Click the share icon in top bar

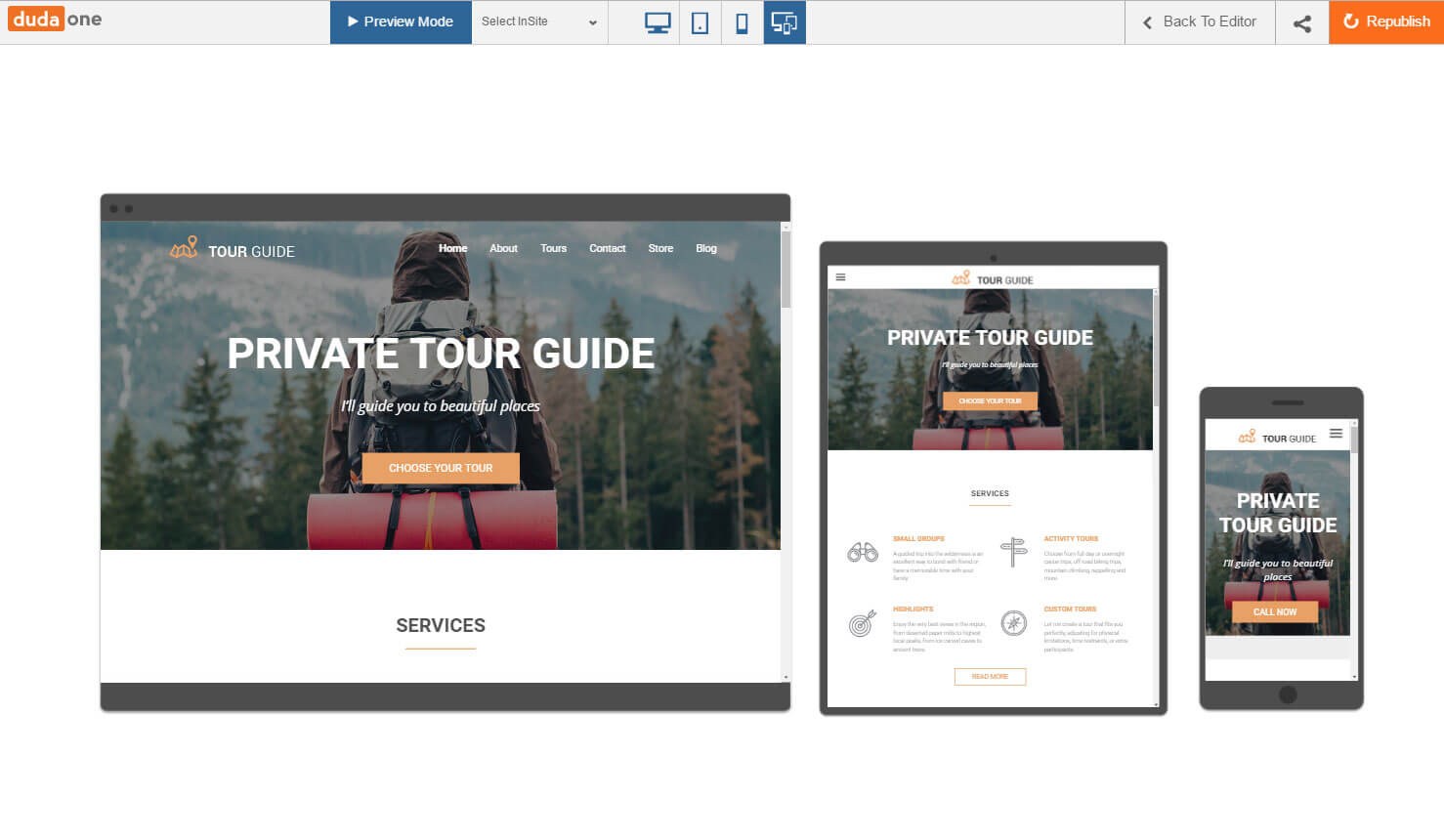coord(1302,22)
